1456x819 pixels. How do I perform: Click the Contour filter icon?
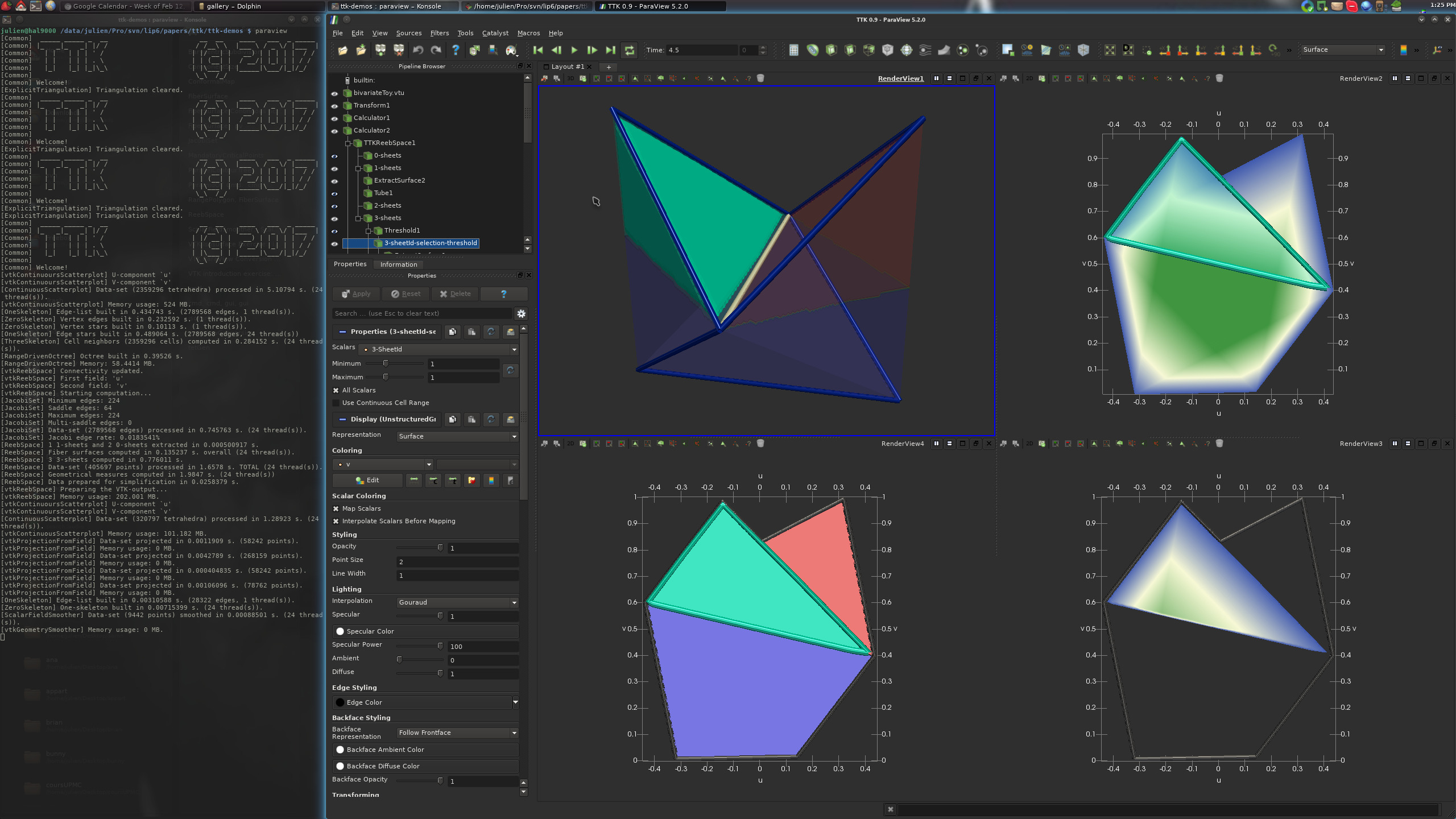point(812,50)
